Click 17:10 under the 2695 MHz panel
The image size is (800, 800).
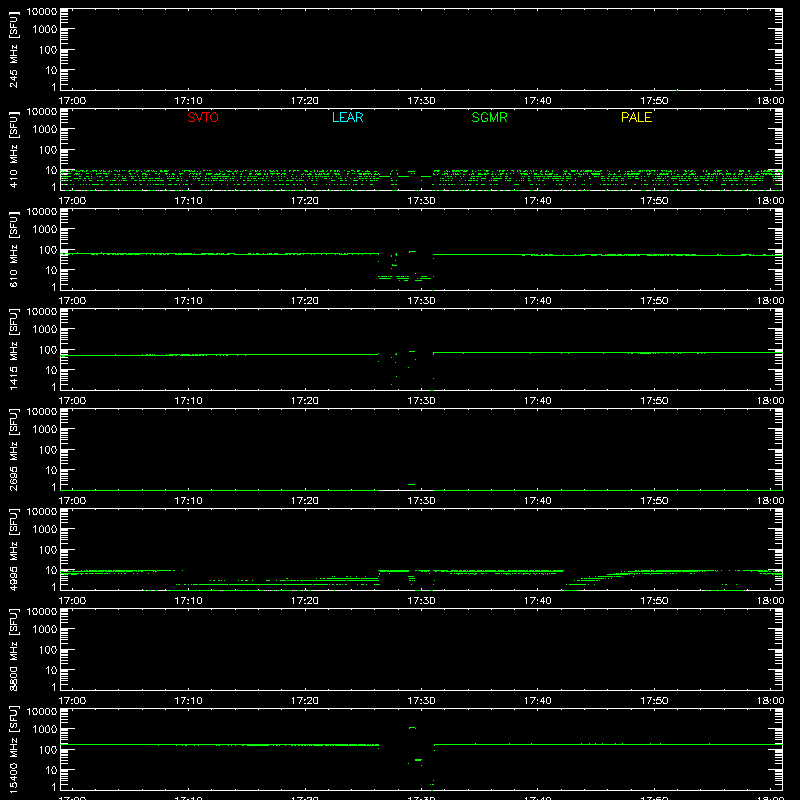click(188, 501)
